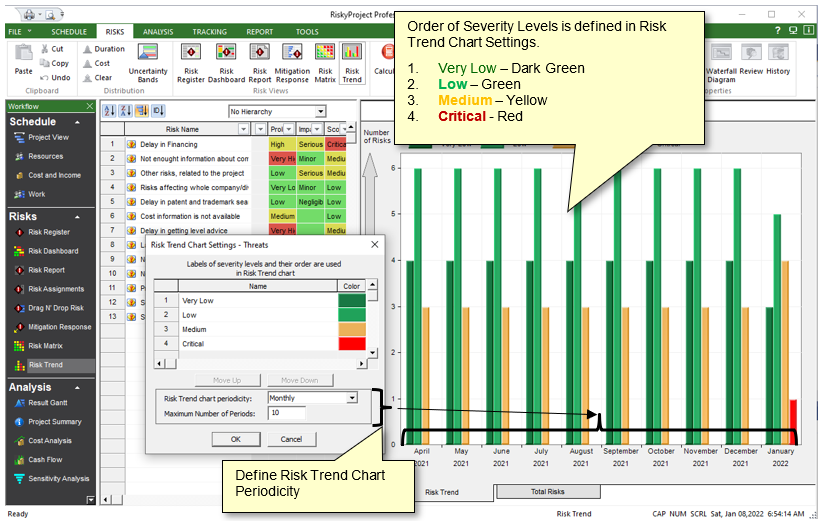822x521 pixels.
Task: Open the No Hierarchy dropdown
Action: tap(320, 112)
